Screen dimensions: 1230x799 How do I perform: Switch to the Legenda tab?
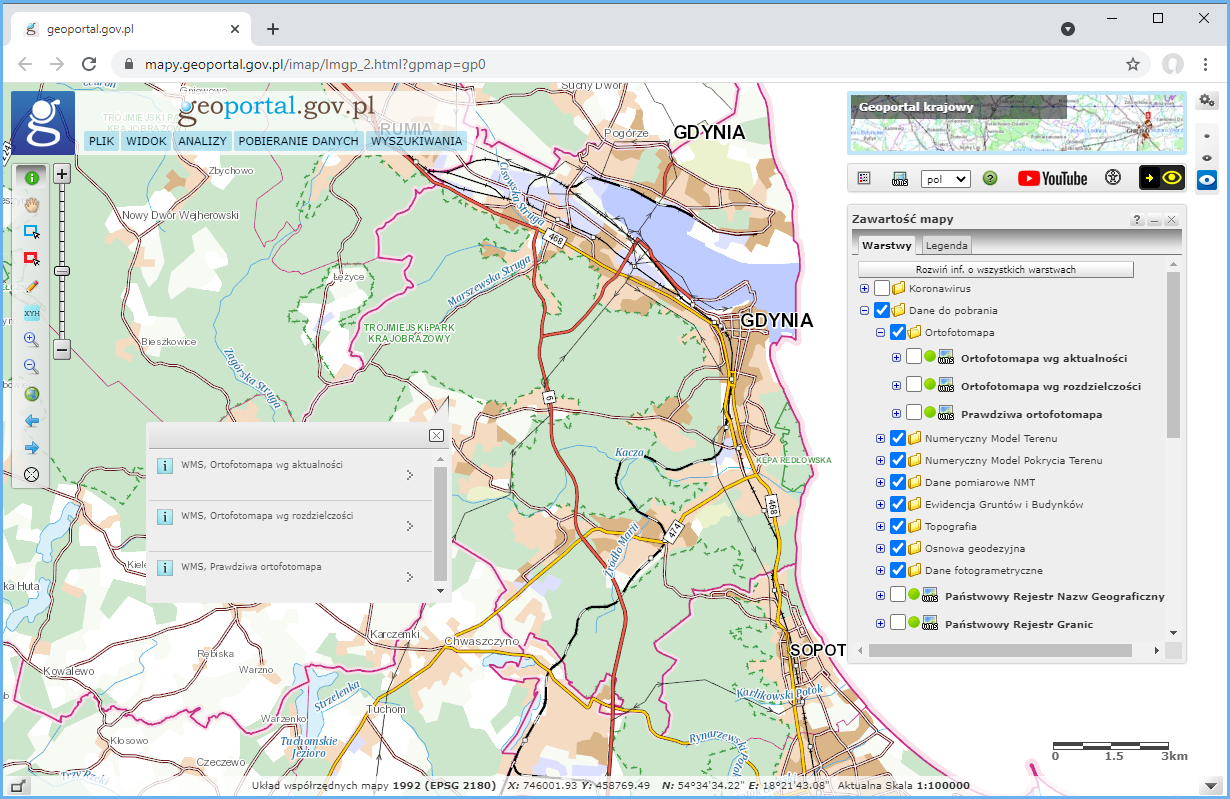(x=945, y=245)
